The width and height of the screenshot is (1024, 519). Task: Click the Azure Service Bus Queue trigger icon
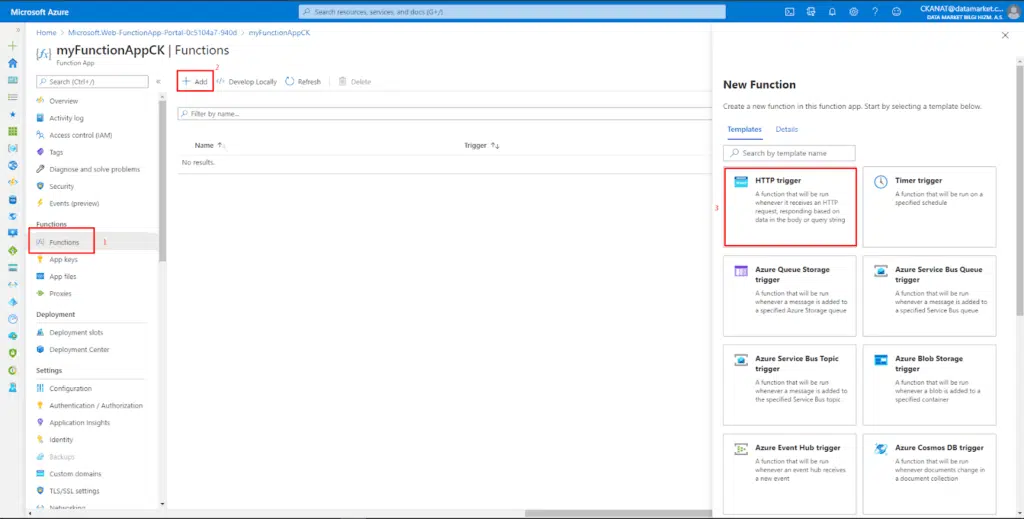point(880,271)
